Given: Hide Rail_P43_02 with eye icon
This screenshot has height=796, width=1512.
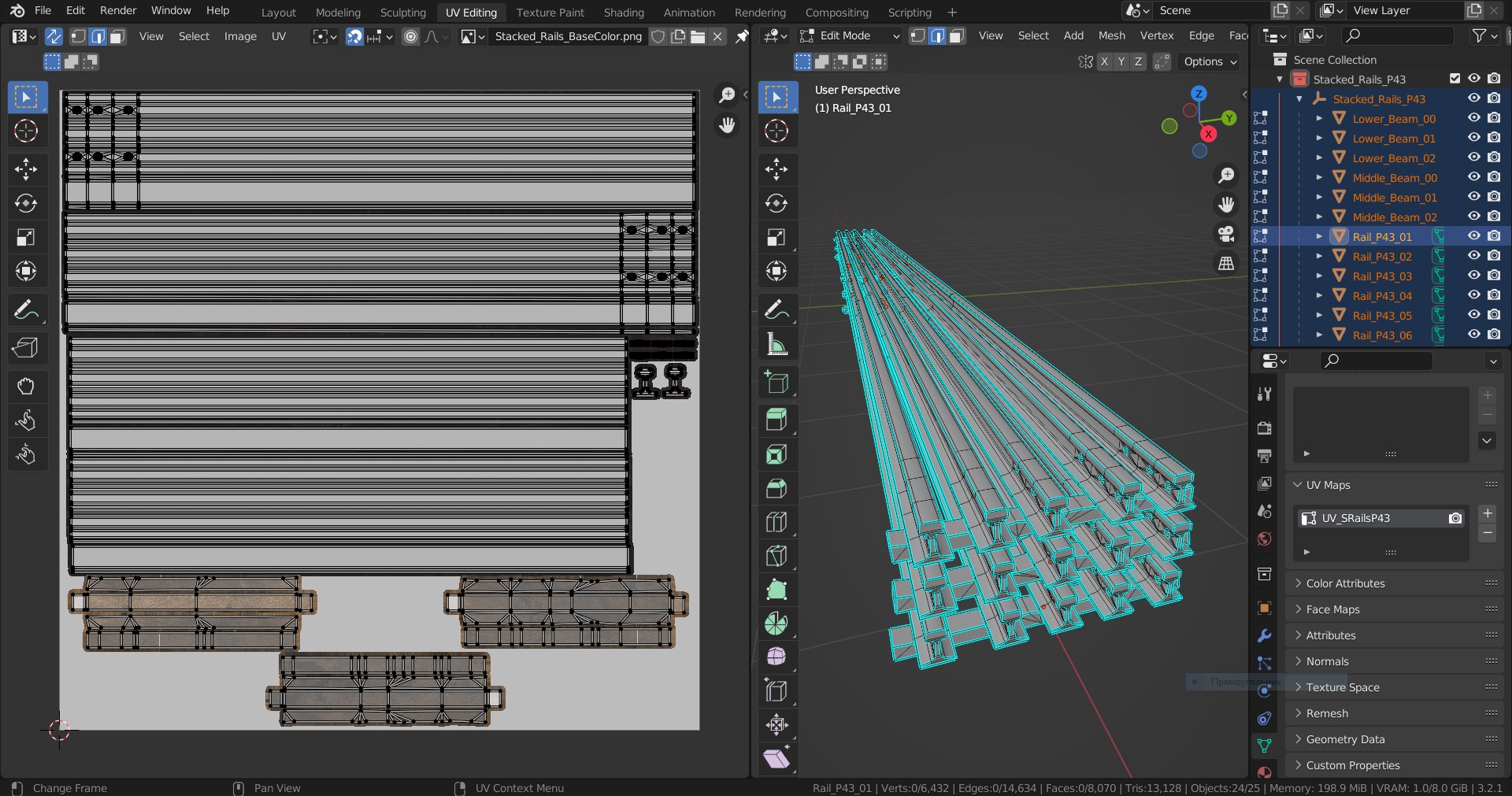Looking at the screenshot, I should [x=1474, y=256].
